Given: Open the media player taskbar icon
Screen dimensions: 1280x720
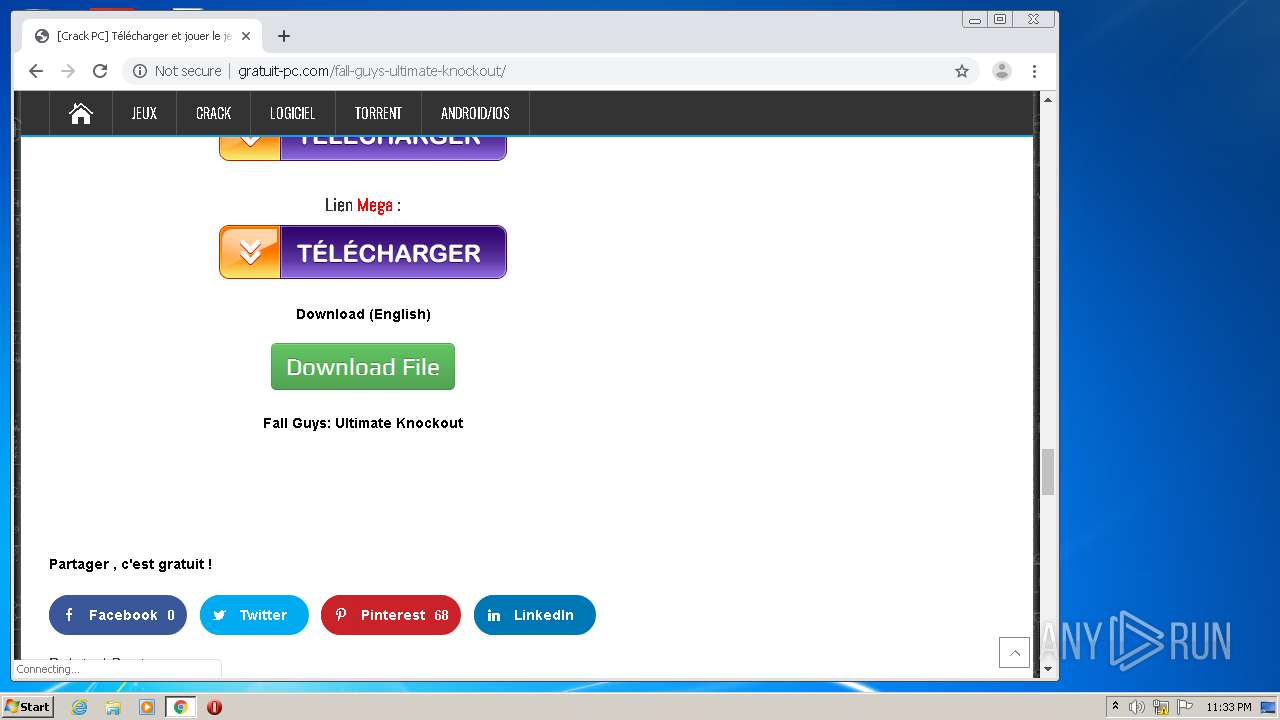Looking at the screenshot, I should [x=147, y=707].
